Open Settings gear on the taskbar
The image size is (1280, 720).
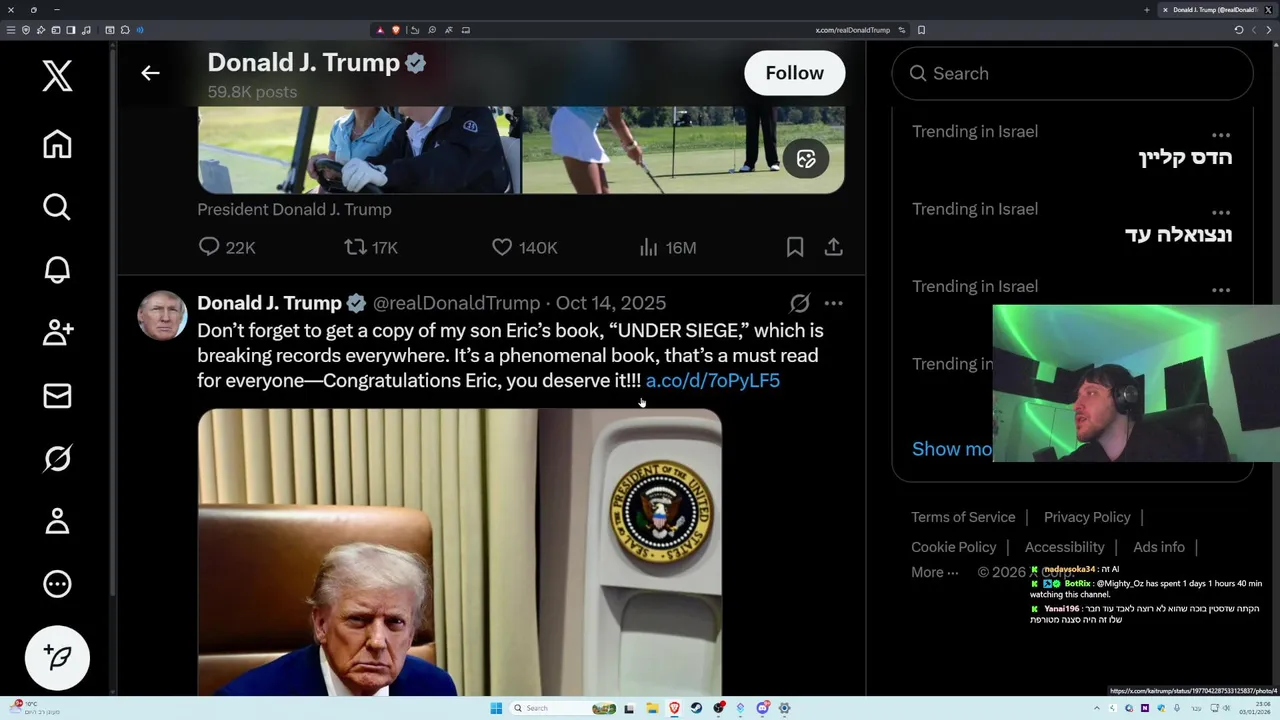click(784, 708)
